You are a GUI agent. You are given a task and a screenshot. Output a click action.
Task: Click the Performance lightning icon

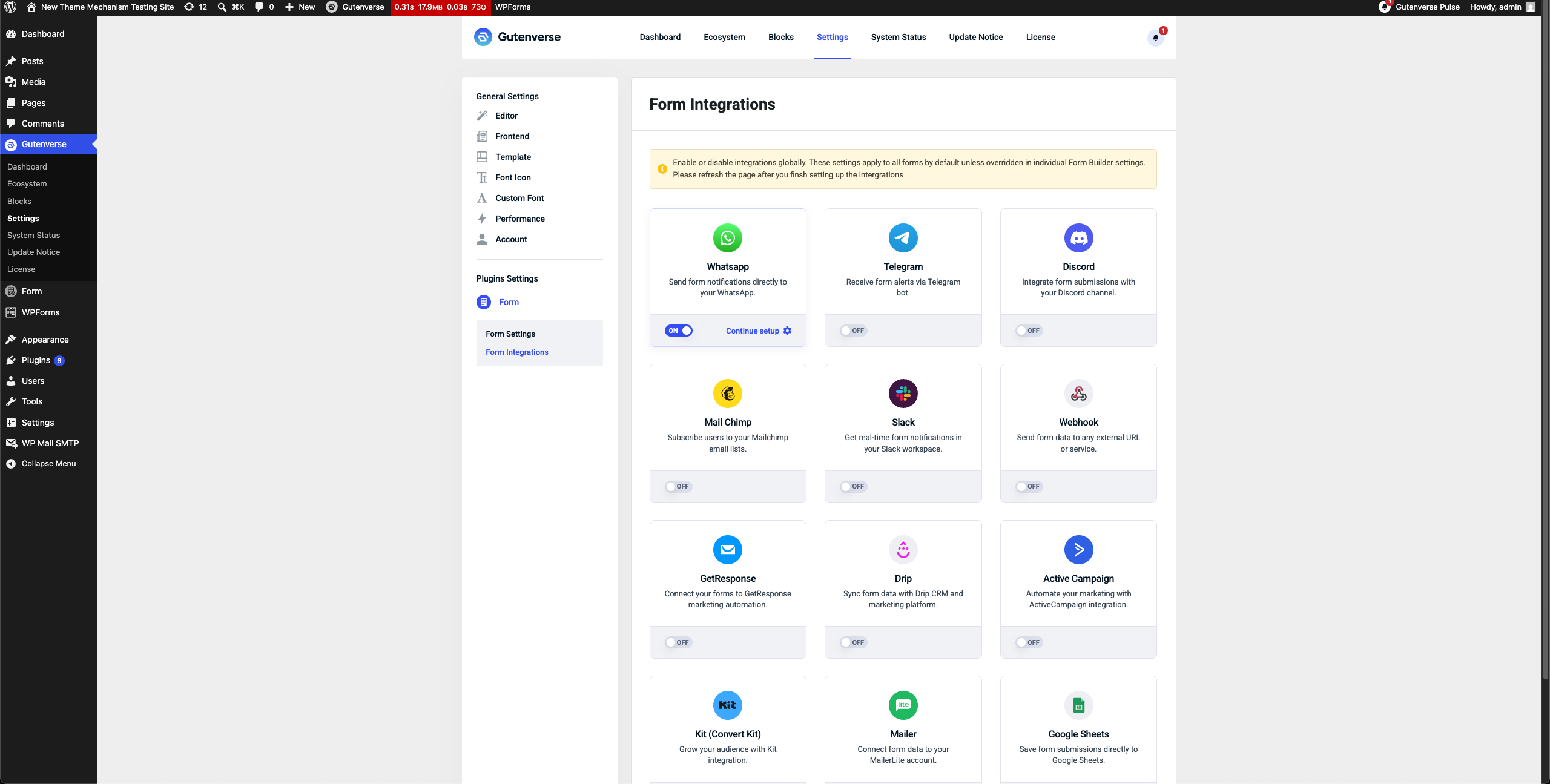(x=482, y=219)
